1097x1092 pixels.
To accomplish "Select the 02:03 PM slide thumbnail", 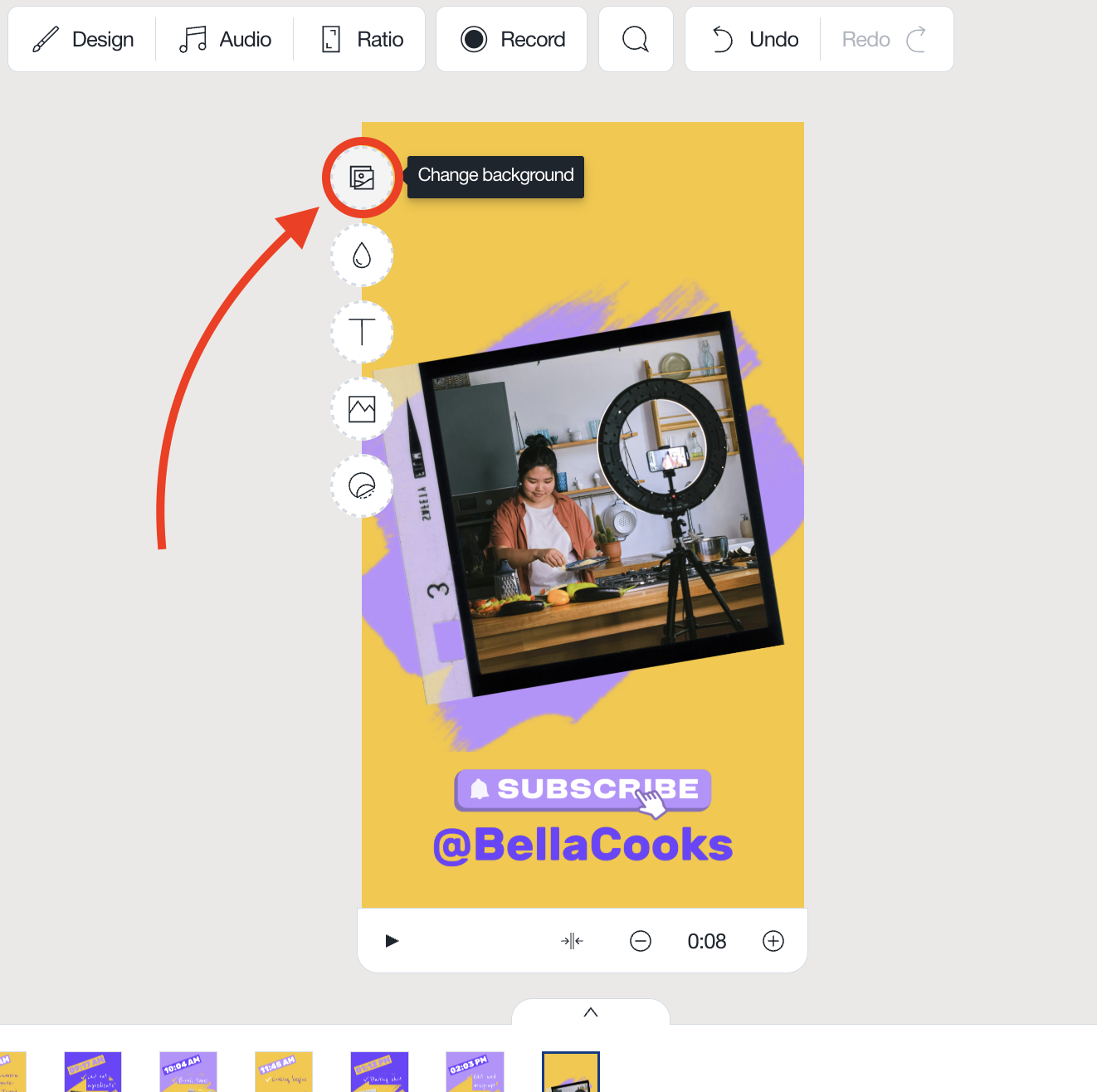I will pyautogui.click(x=475, y=1072).
